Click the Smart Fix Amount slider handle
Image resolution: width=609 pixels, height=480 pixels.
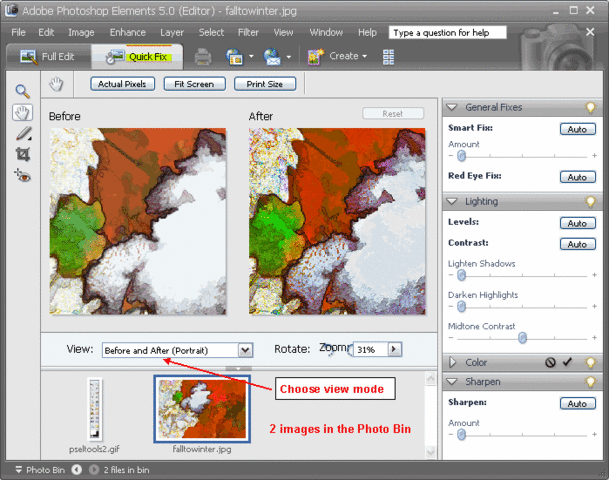tap(461, 156)
